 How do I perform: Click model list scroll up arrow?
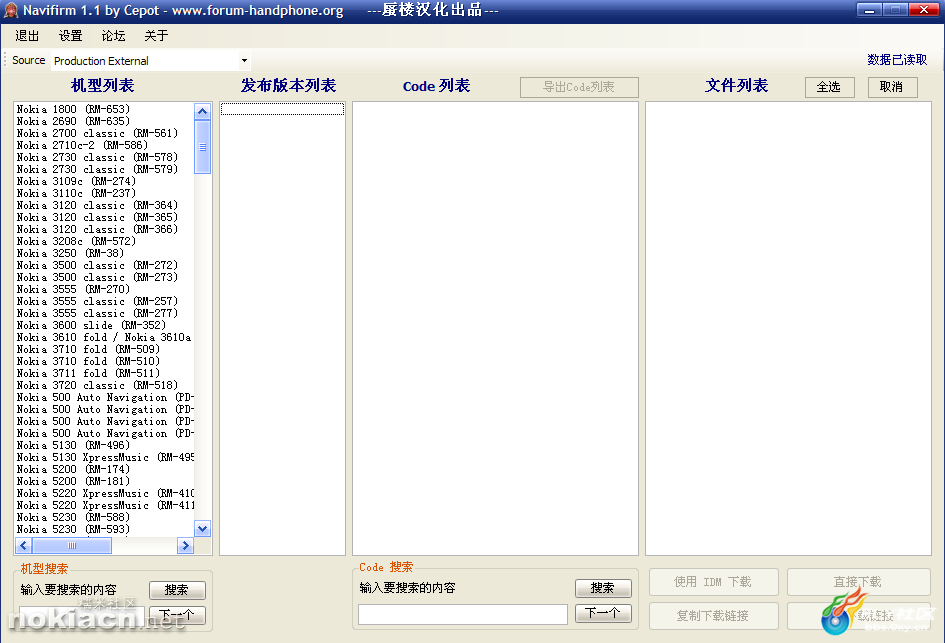(202, 111)
